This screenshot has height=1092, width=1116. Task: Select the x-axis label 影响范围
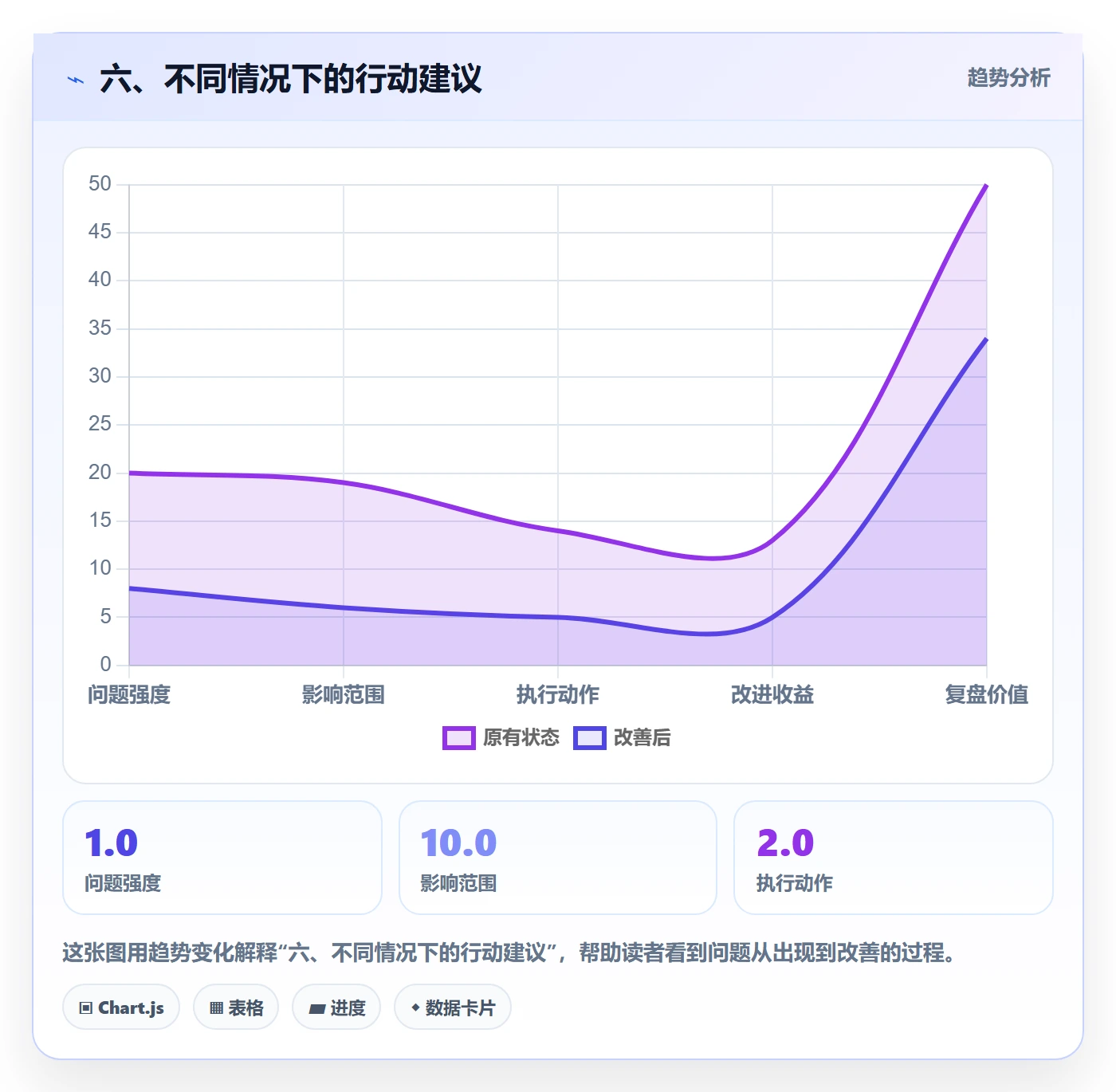pyautogui.click(x=344, y=694)
